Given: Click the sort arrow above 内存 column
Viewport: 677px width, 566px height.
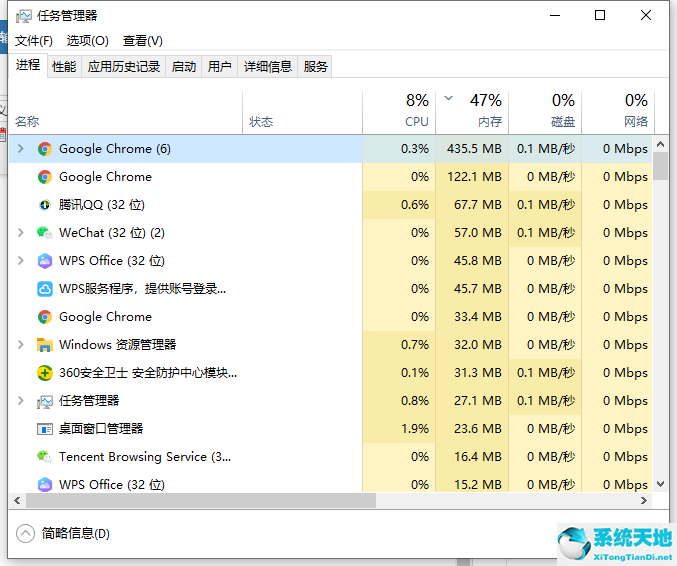Looking at the screenshot, I should (449, 98).
